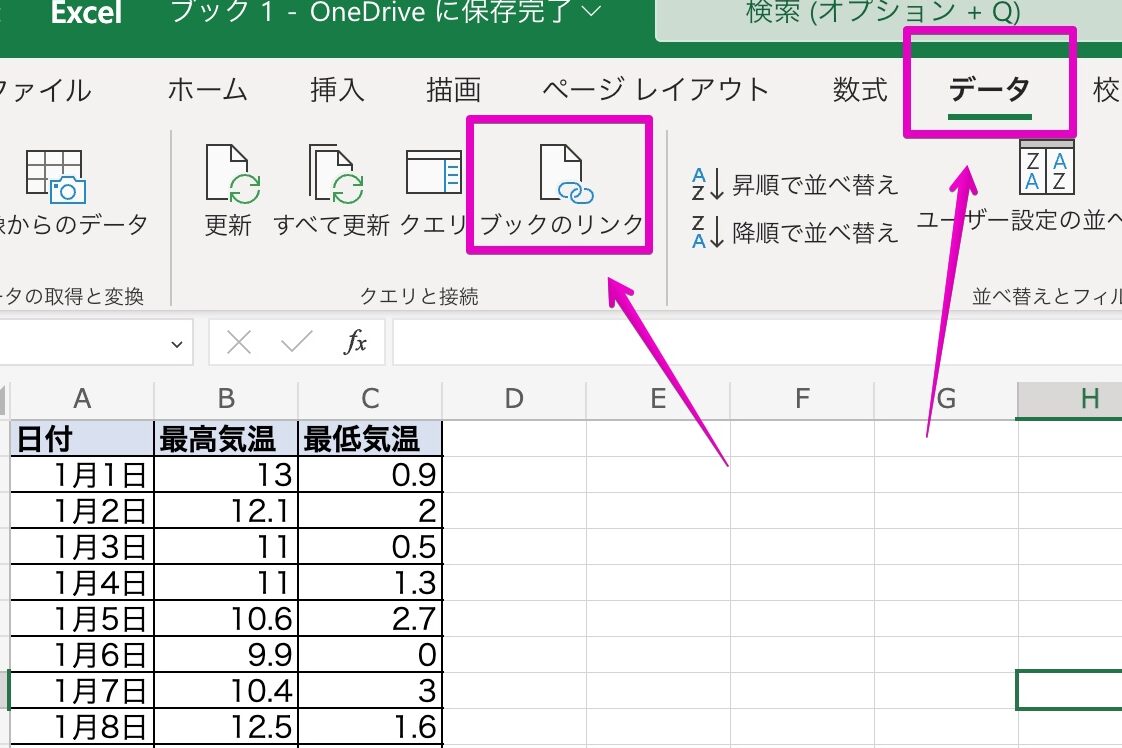The width and height of the screenshot is (1122, 748).
Task: Cancel formula entry with the X button
Action: [x=238, y=342]
